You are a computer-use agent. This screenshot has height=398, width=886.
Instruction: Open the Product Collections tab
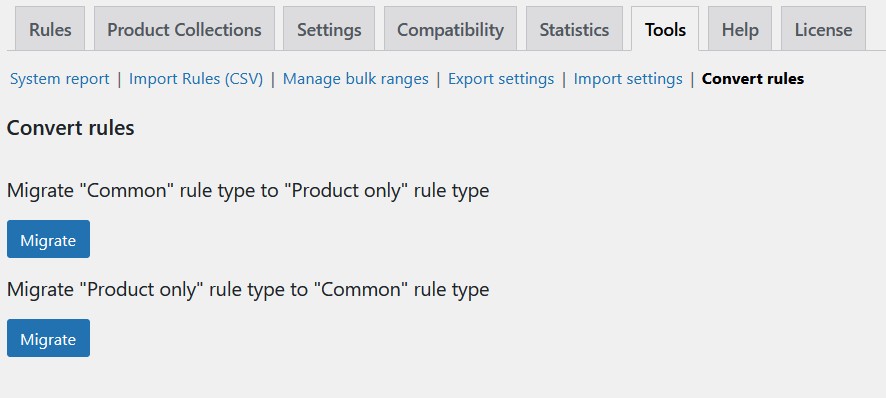pyautogui.click(x=184, y=29)
